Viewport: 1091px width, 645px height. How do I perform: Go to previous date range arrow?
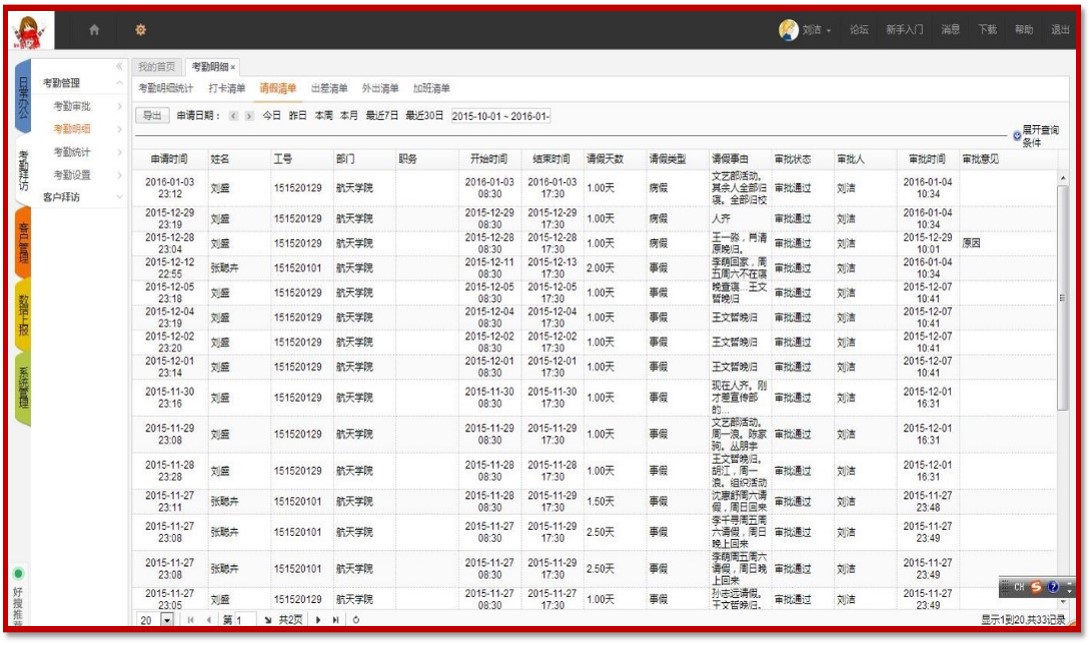point(234,116)
